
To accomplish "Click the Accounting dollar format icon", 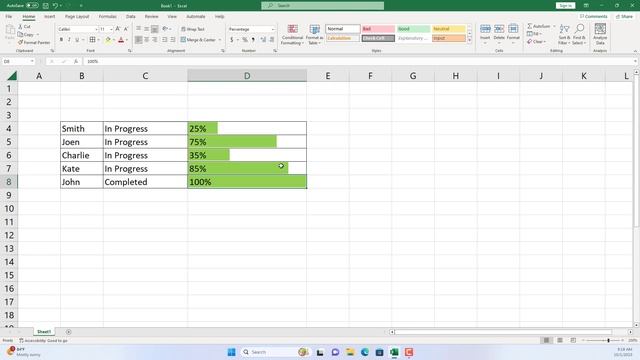I will (231, 40).
